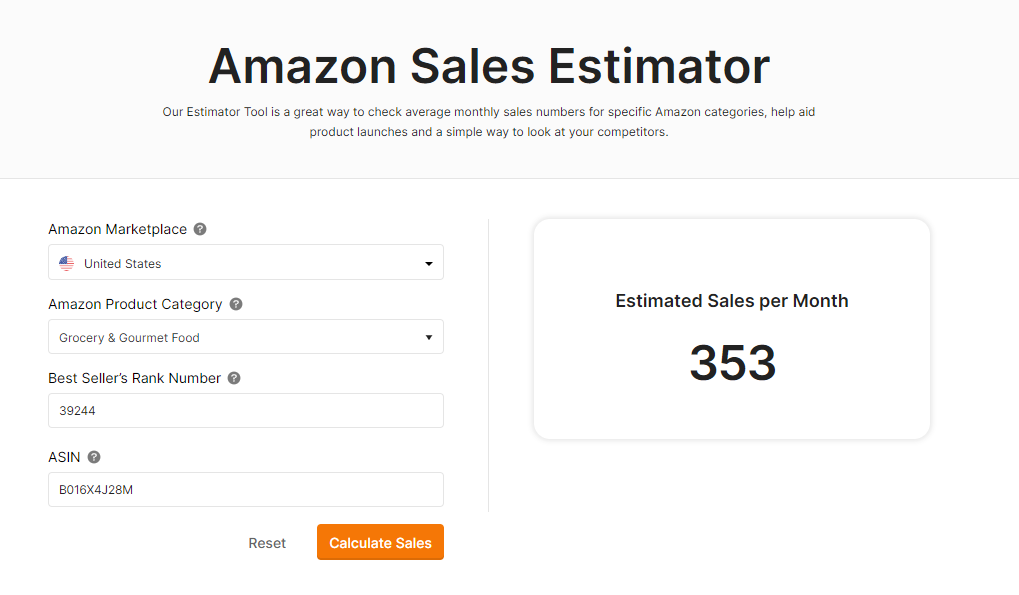Click the Amazon Marketplace help icon
The height and width of the screenshot is (595, 1019).
[x=200, y=229]
